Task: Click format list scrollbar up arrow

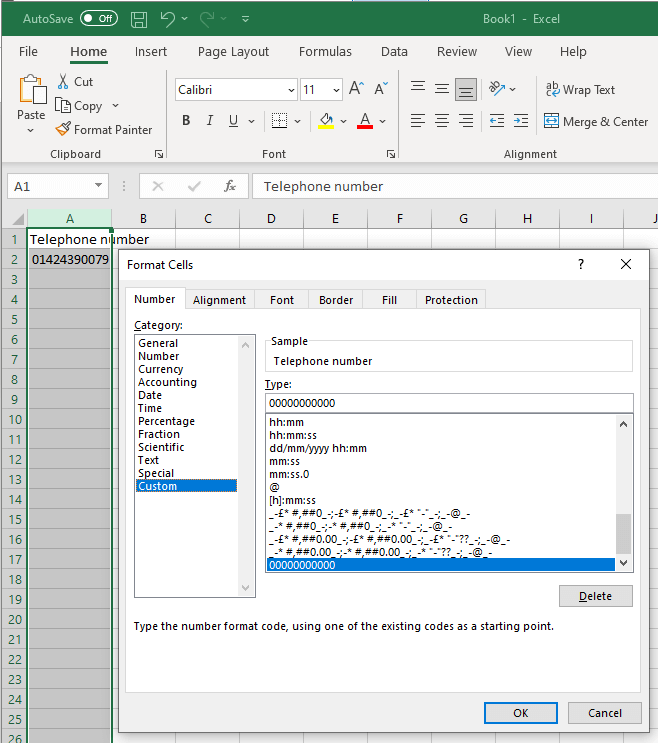Action: pos(623,424)
